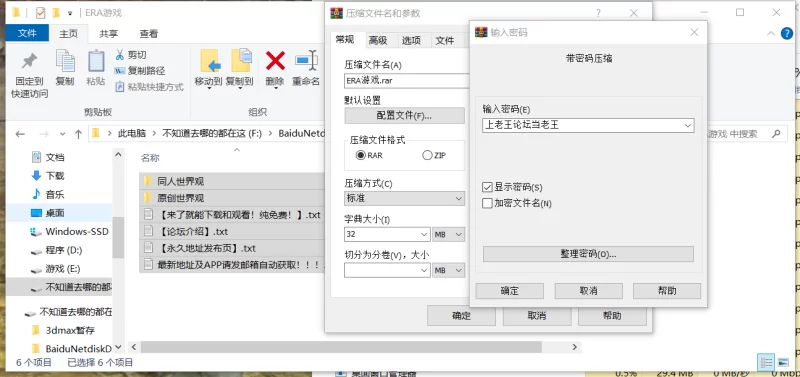Open the compression method (标准) dropdown
This screenshot has height=377, width=800.
tap(458, 198)
